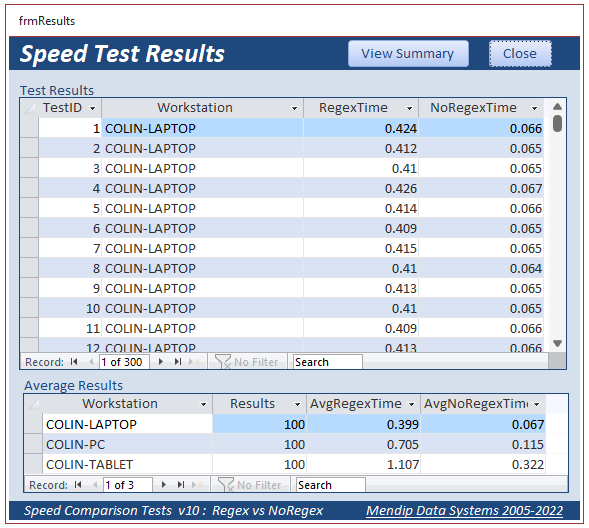Click AvgRegexTime value 0.399
Screen dimensions: 589x528
(363, 424)
